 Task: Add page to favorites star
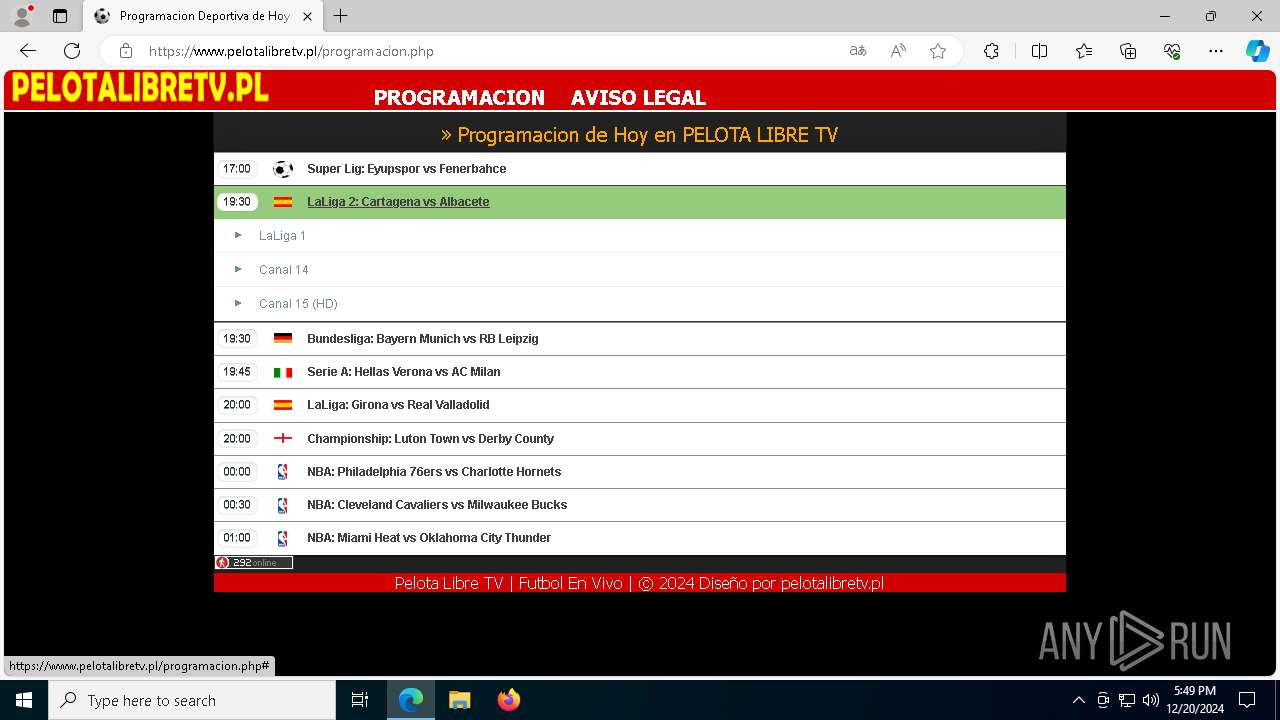point(938,51)
